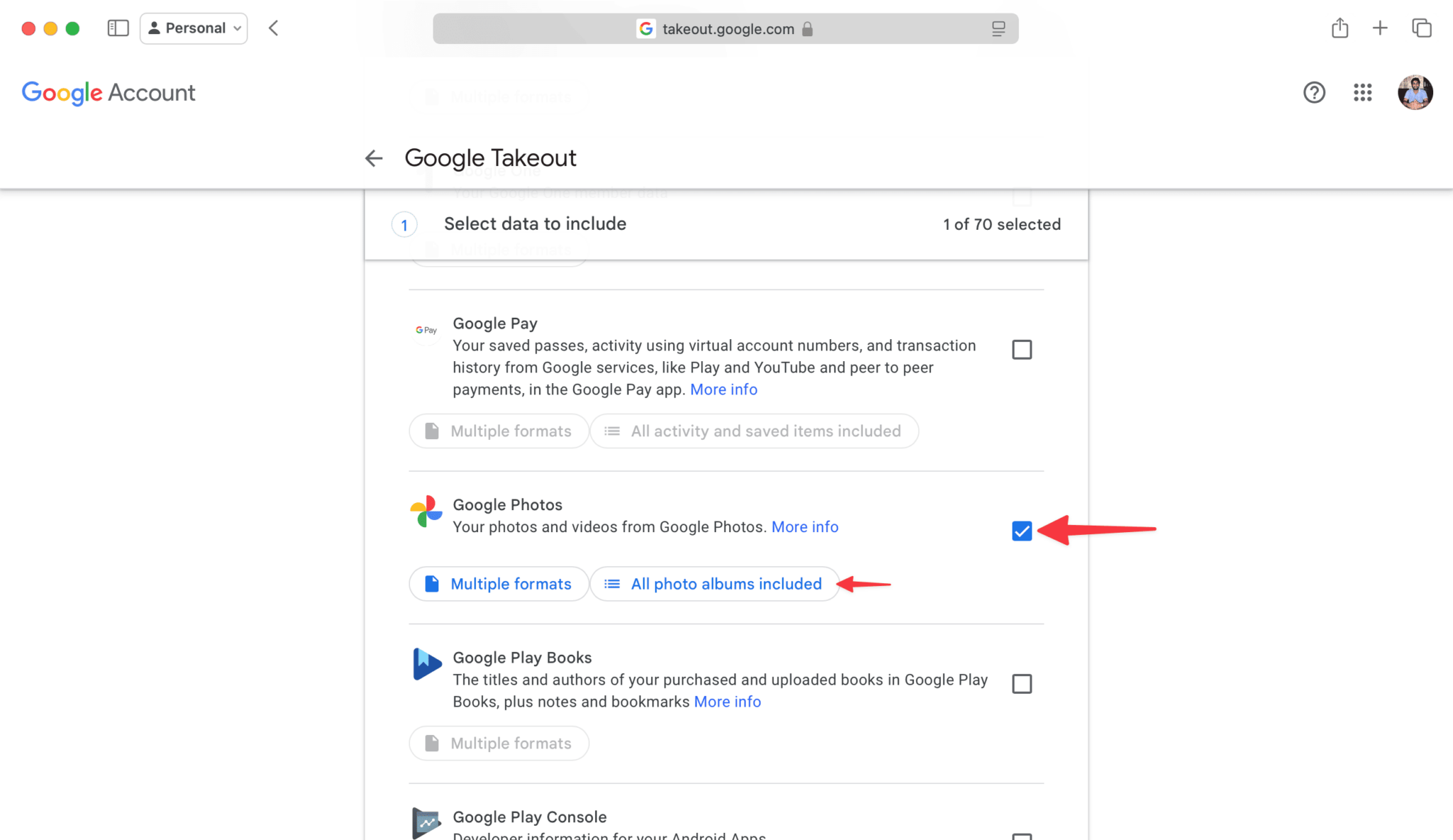Go back with browser back chevron
Image resolution: width=1453 pixels, height=840 pixels.
coord(274,28)
